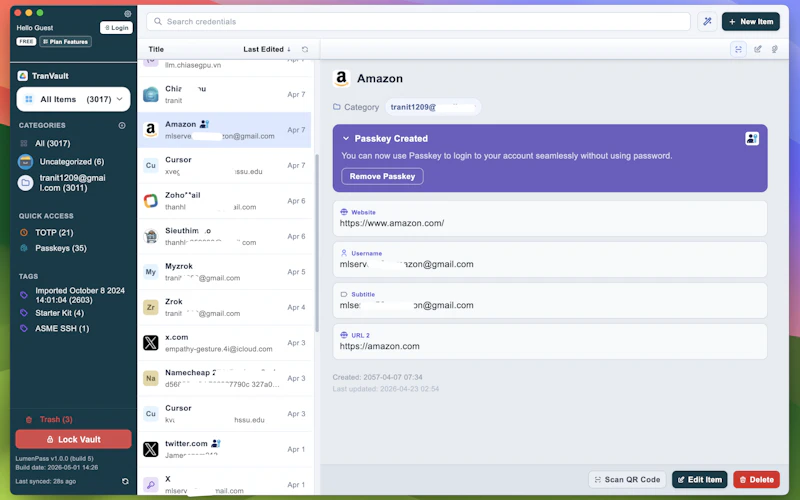The width and height of the screenshot is (800, 500).
Task: Add a new category with plus icon
Action: coord(122,125)
